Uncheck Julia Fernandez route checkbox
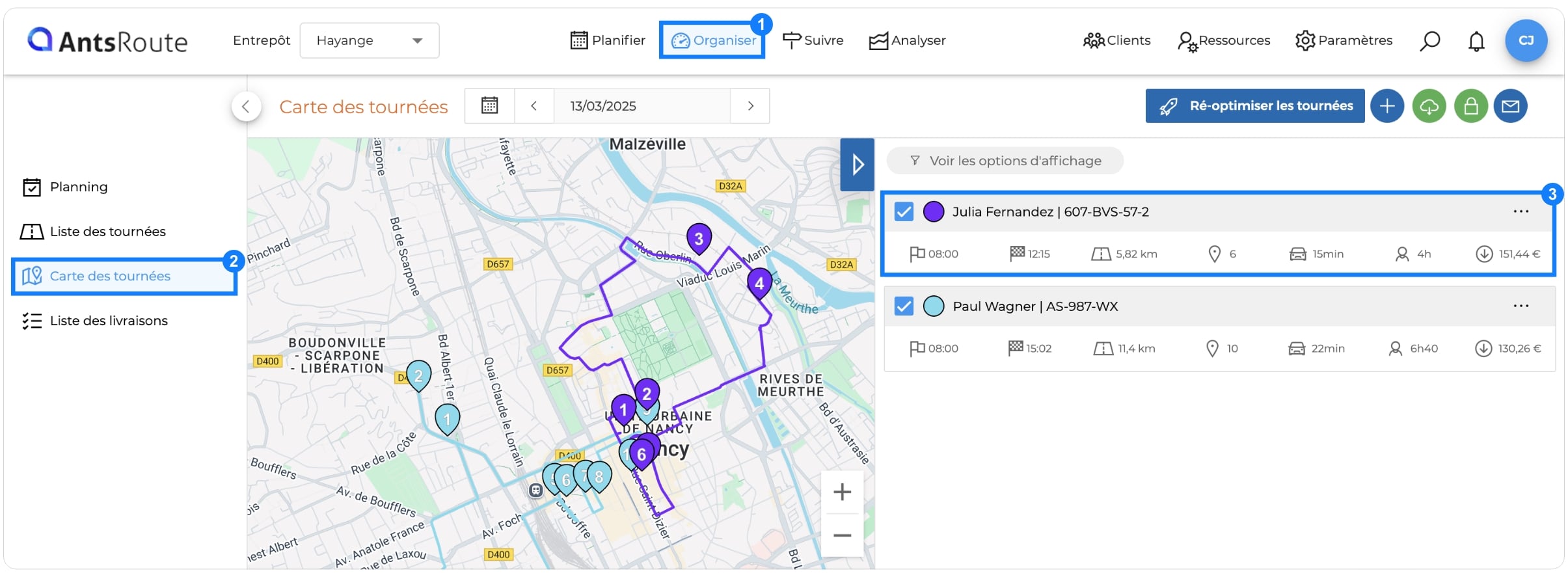The width and height of the screenshot is (1568, 577). coord(904,211)
